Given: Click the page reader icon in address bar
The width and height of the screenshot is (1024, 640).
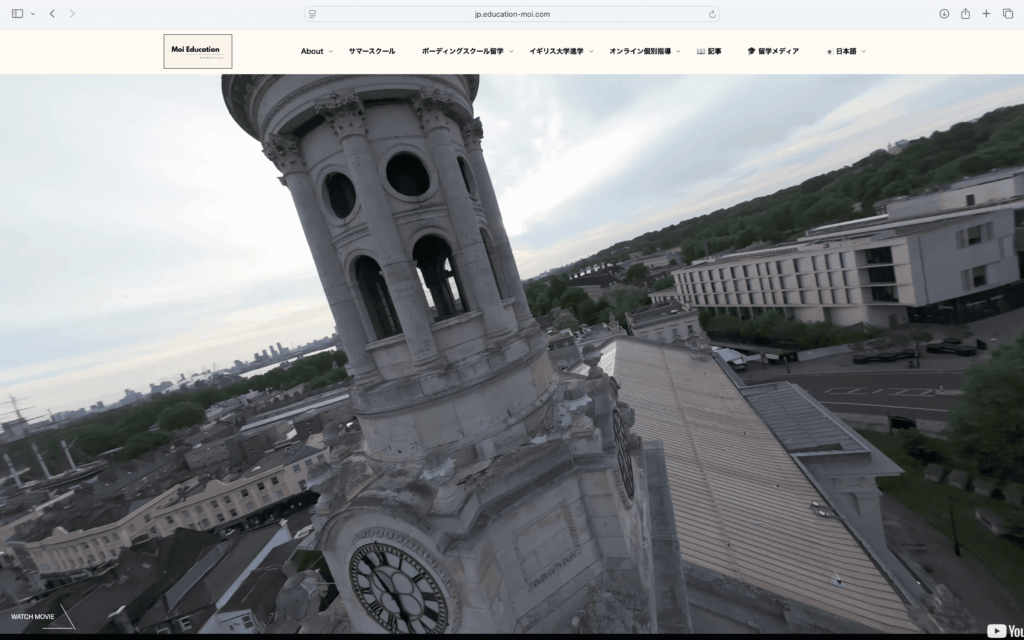Looking at the screenshot, I should point(313,14).
